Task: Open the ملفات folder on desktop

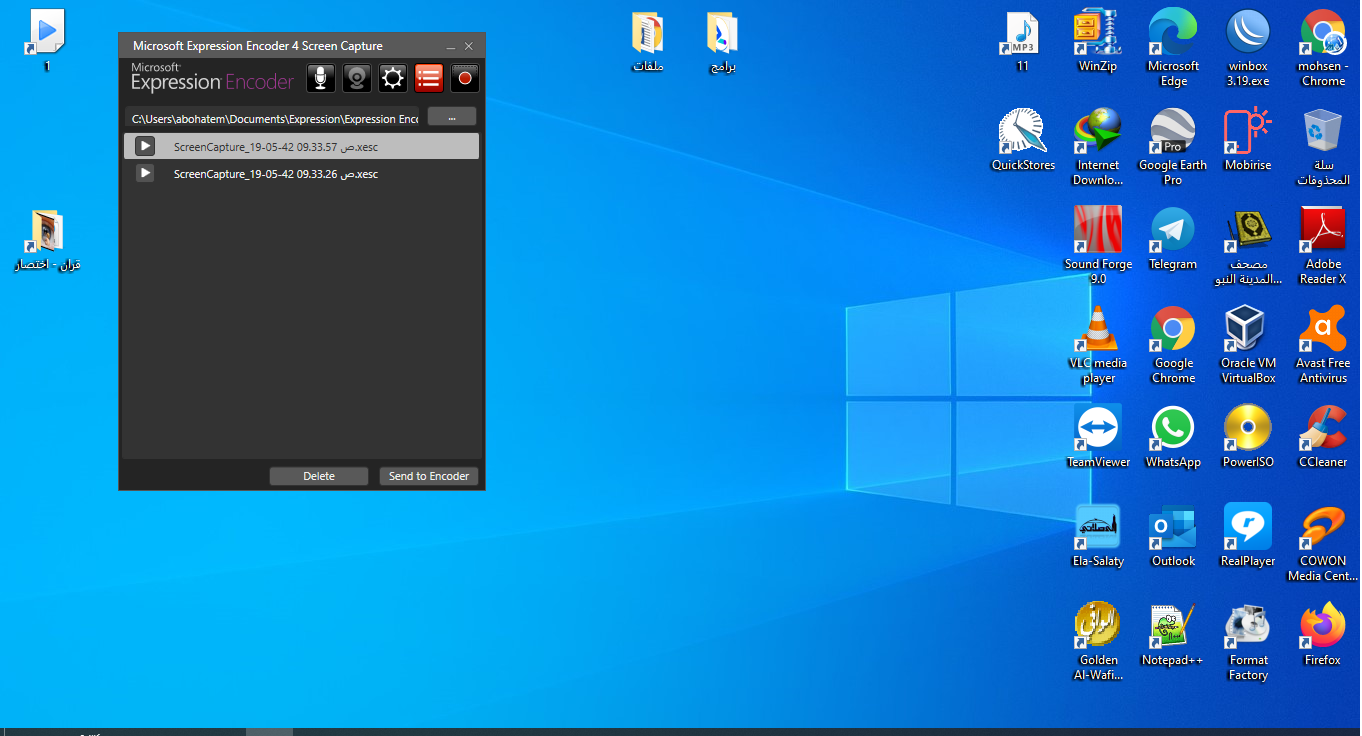Action: pos(648,42)
